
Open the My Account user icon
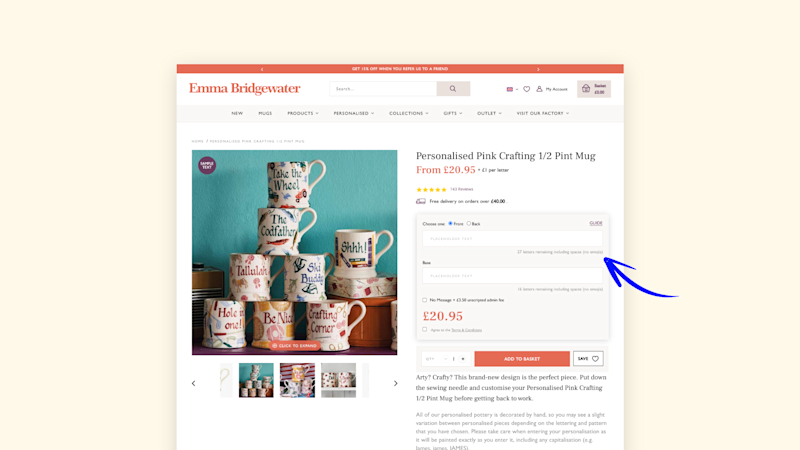[x=539, y=89]
